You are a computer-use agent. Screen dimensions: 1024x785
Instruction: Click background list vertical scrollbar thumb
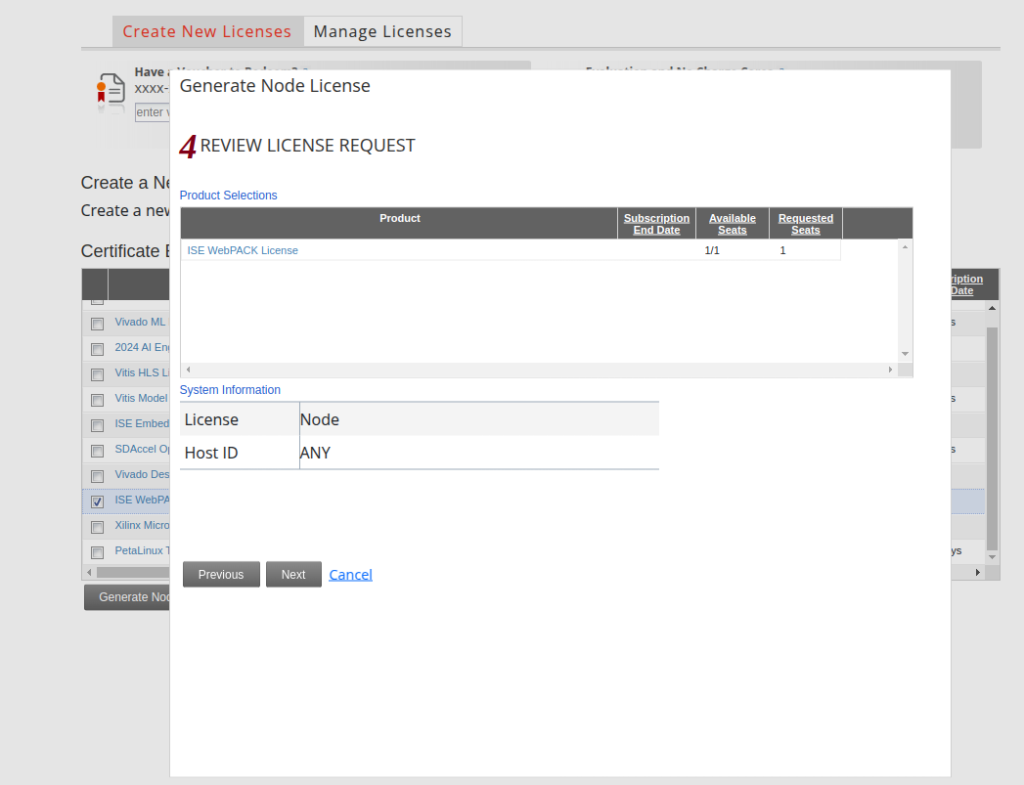tap(992, 439)
